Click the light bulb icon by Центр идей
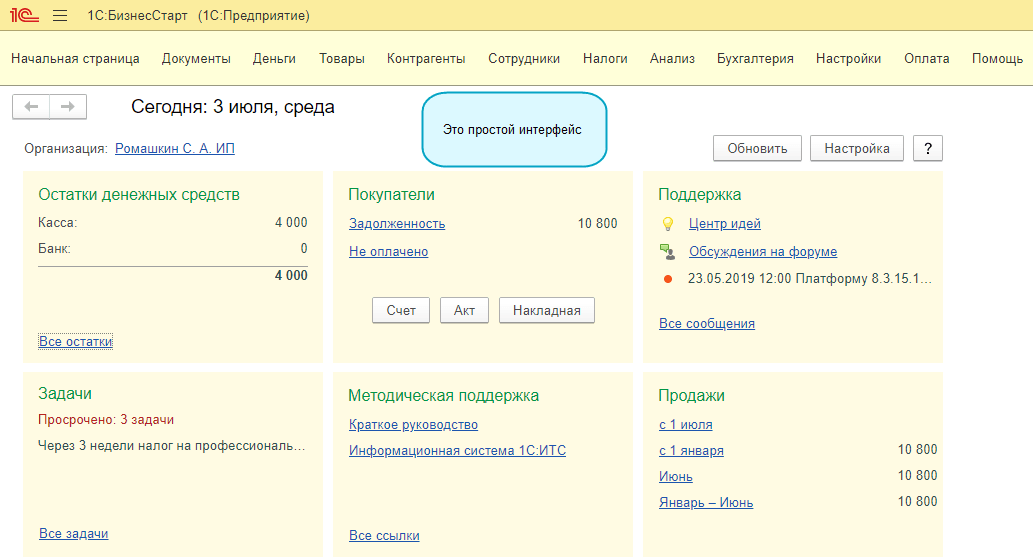 tap(667, 224)
